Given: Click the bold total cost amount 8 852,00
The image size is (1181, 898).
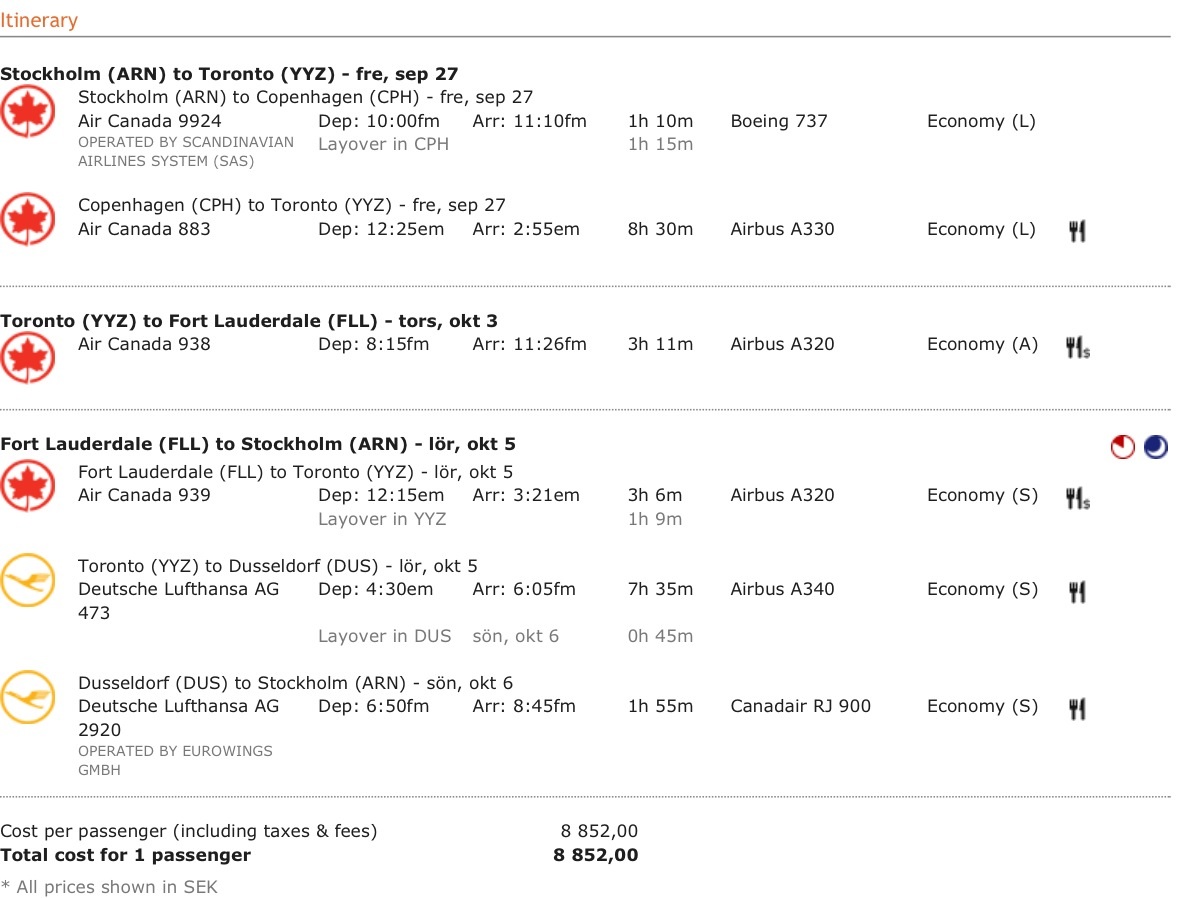Looking at the screenshot, I should (596, 855).
